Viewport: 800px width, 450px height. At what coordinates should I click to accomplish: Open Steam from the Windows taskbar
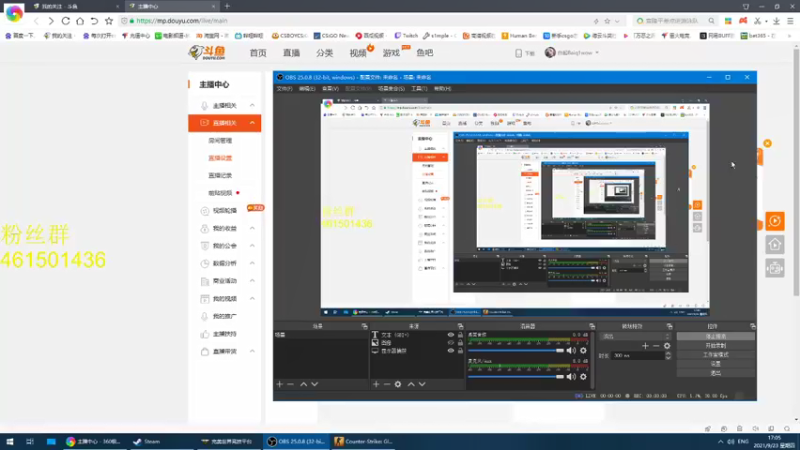(146, 441)
